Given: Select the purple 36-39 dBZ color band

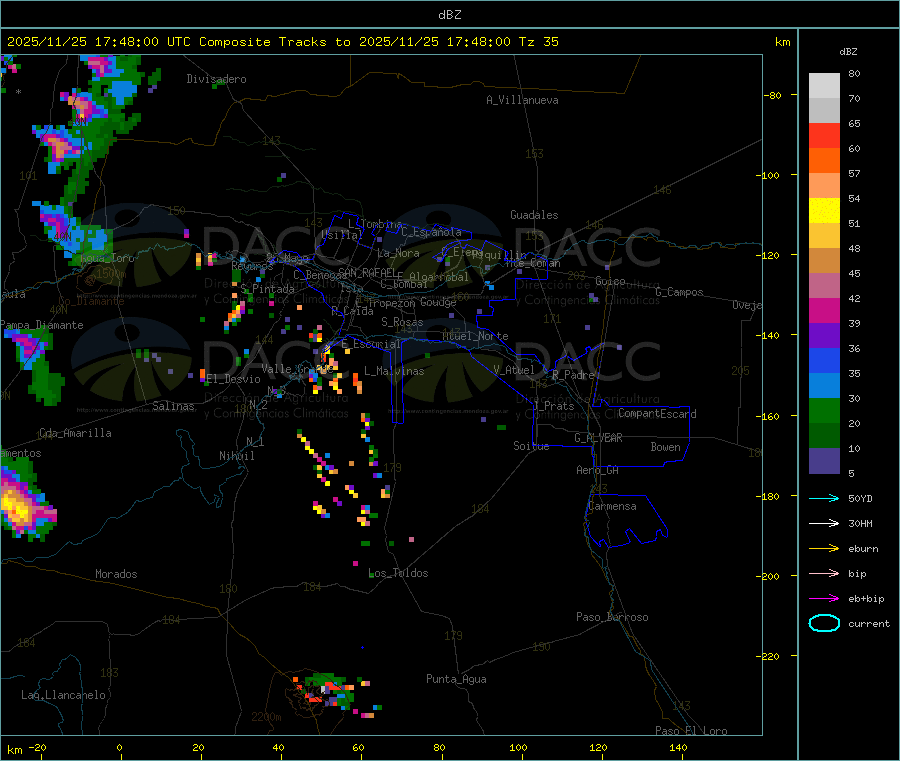Looking at the screenshot, I should click(824, 336).
